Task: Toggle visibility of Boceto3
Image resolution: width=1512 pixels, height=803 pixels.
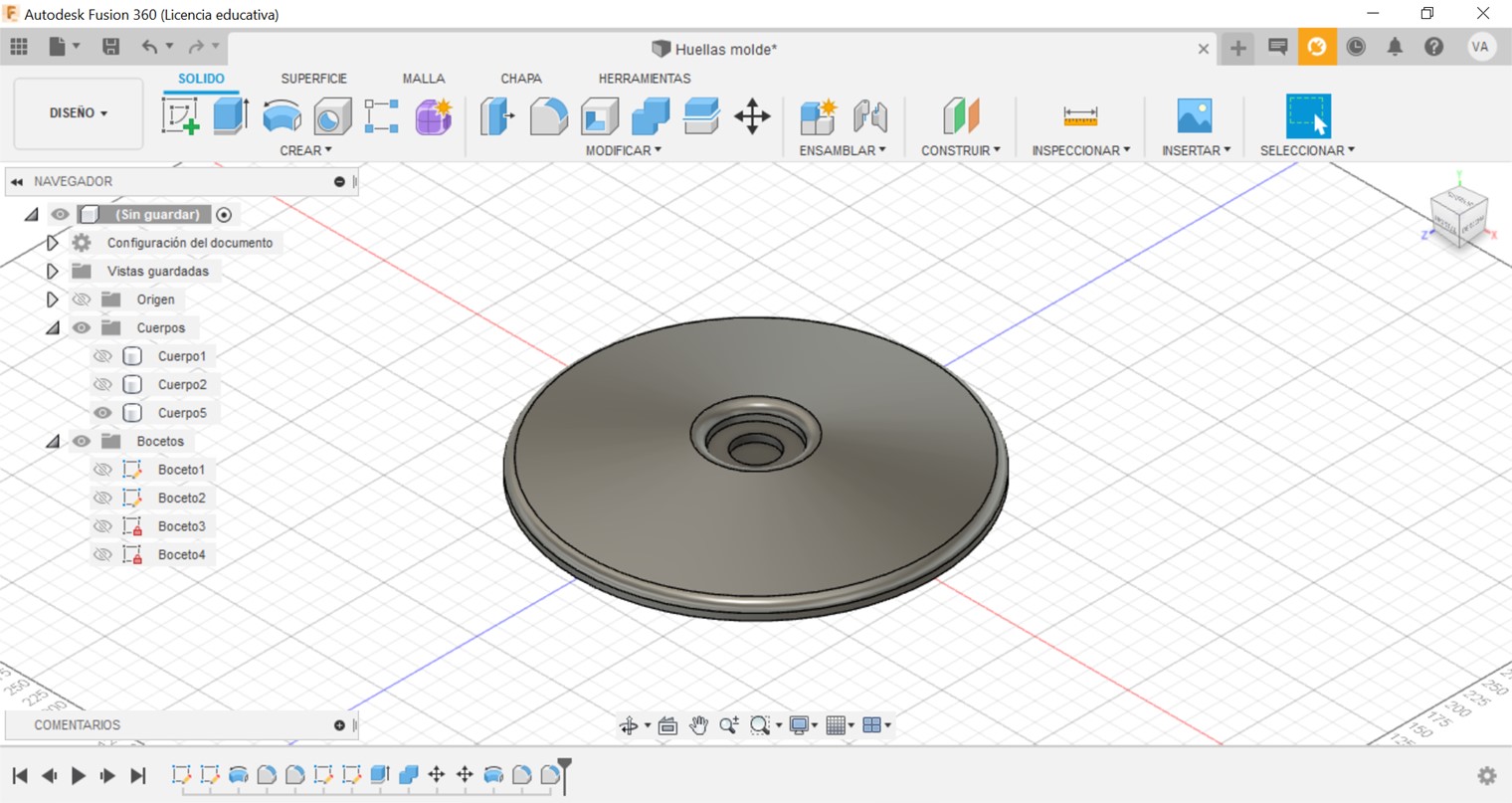Action: [102, 526]
